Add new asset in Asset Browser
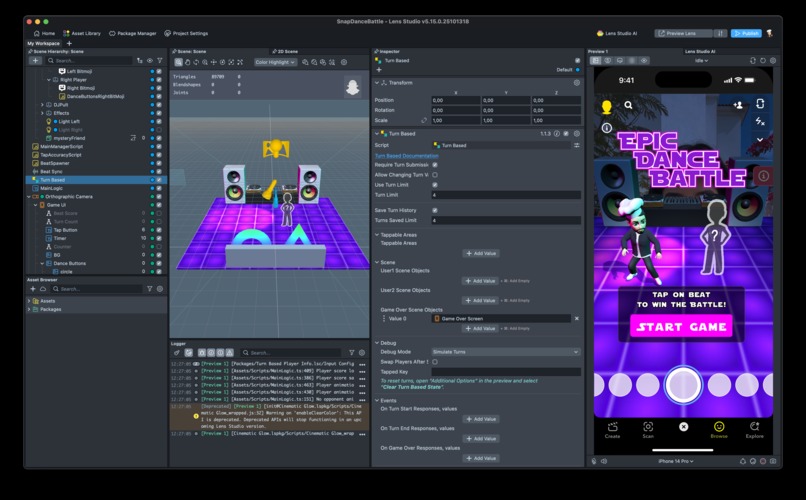Image resolution: width=806 pixels, height=500 pixels. [x=33, y=289]
